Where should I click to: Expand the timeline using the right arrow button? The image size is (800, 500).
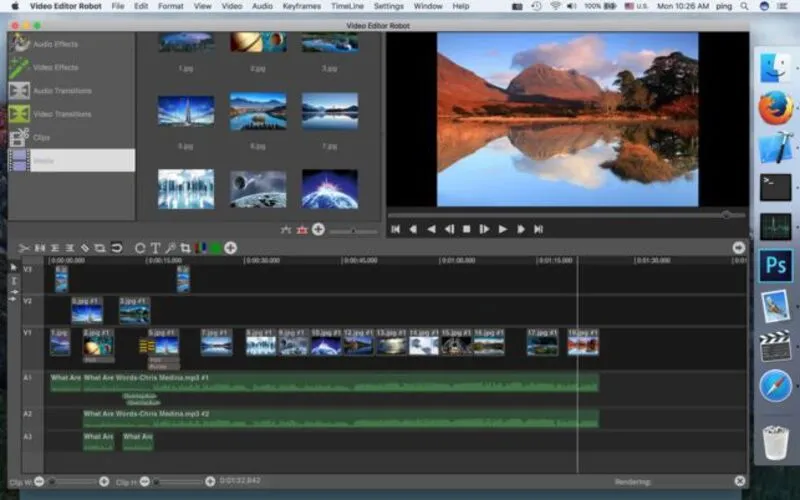tap(739, 247)
